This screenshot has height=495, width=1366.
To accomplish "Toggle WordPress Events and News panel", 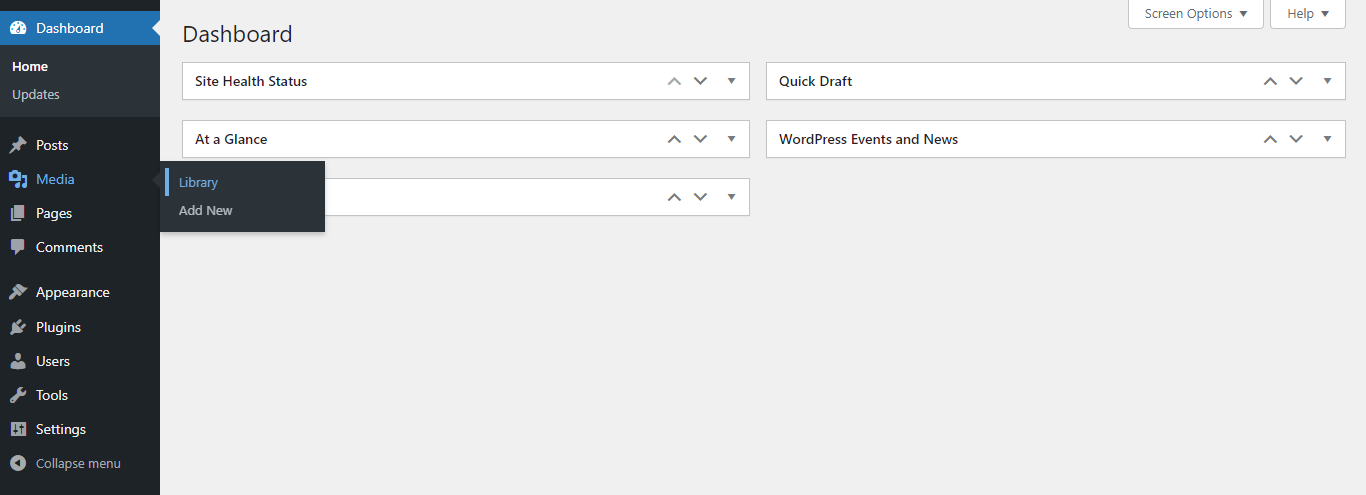I will (1327, 139).
